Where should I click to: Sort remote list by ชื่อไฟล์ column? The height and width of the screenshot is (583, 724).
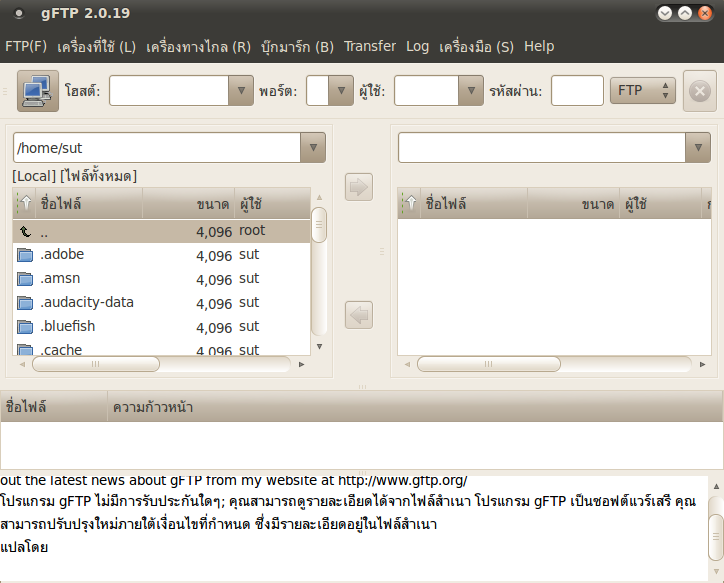coord(474,203)
